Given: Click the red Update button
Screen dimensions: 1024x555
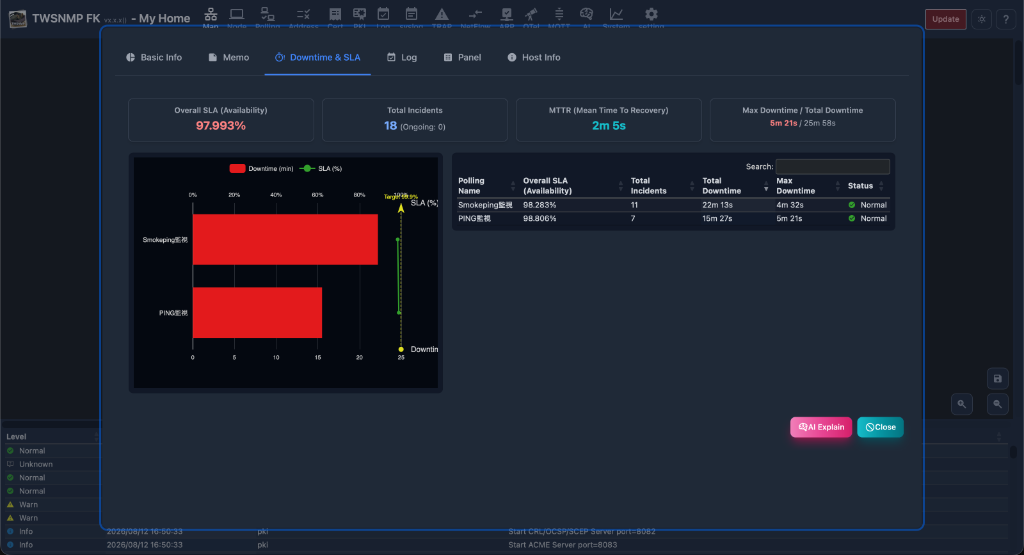Looking at the screenshot, I should (x=945, y=19).
